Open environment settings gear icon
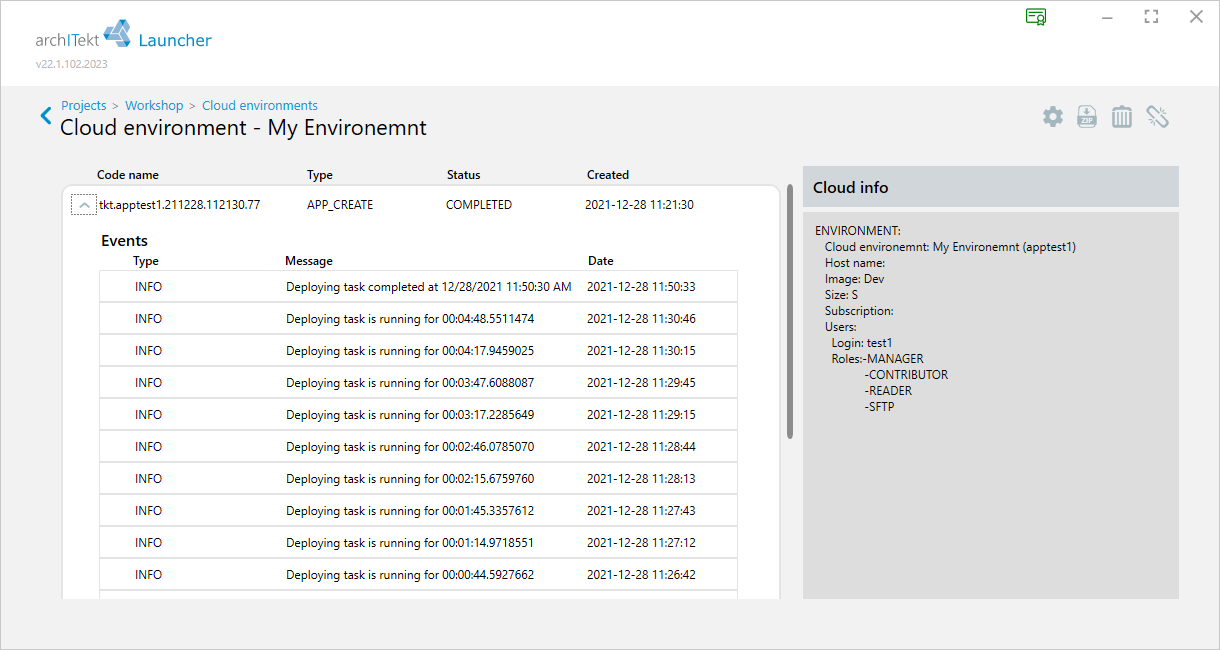The height and width of the screenshot is (650, 1220). [x=1053, y=117]
